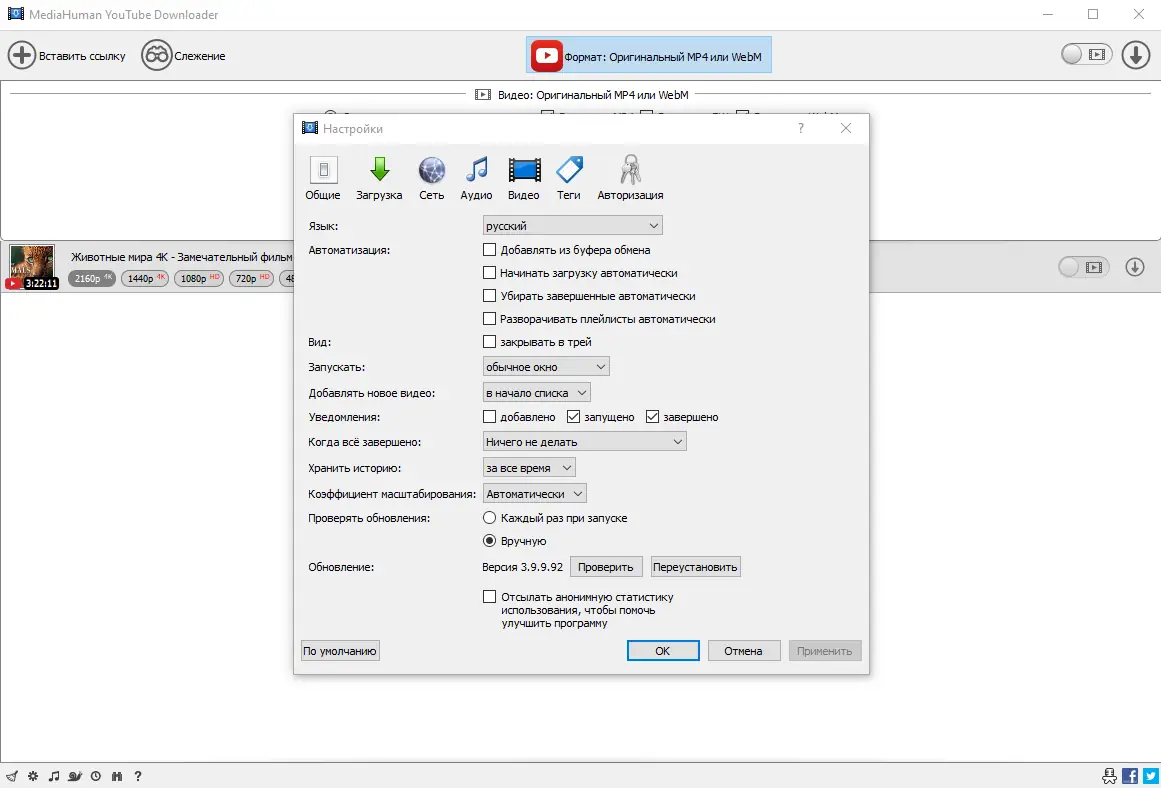Open the Видео settings tab
The width and height of the screenshot is (1161, 788).
(x=523, y=178)
